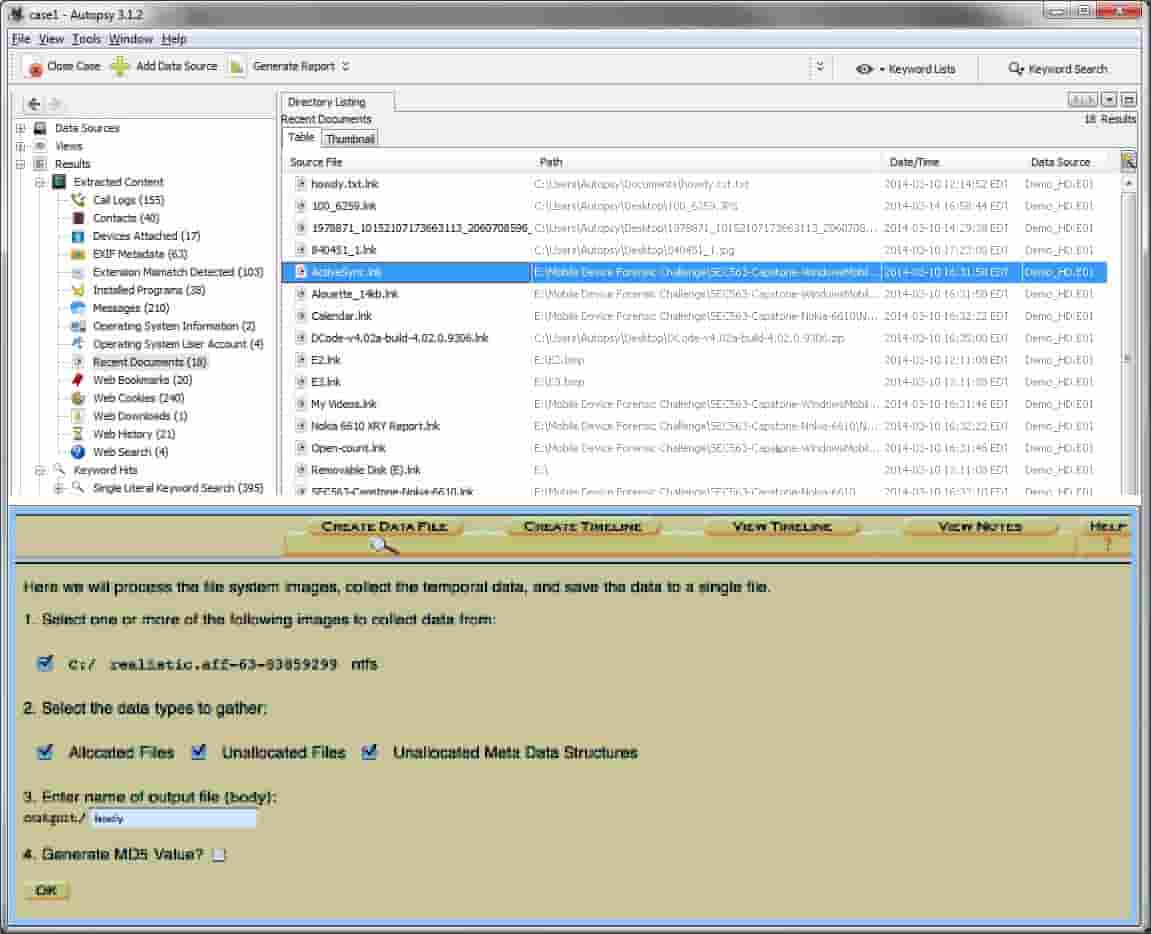The height and width of the screenshot is (934, 1151).
Task: Click the Create Timeline button
Action: click(583, 527)
